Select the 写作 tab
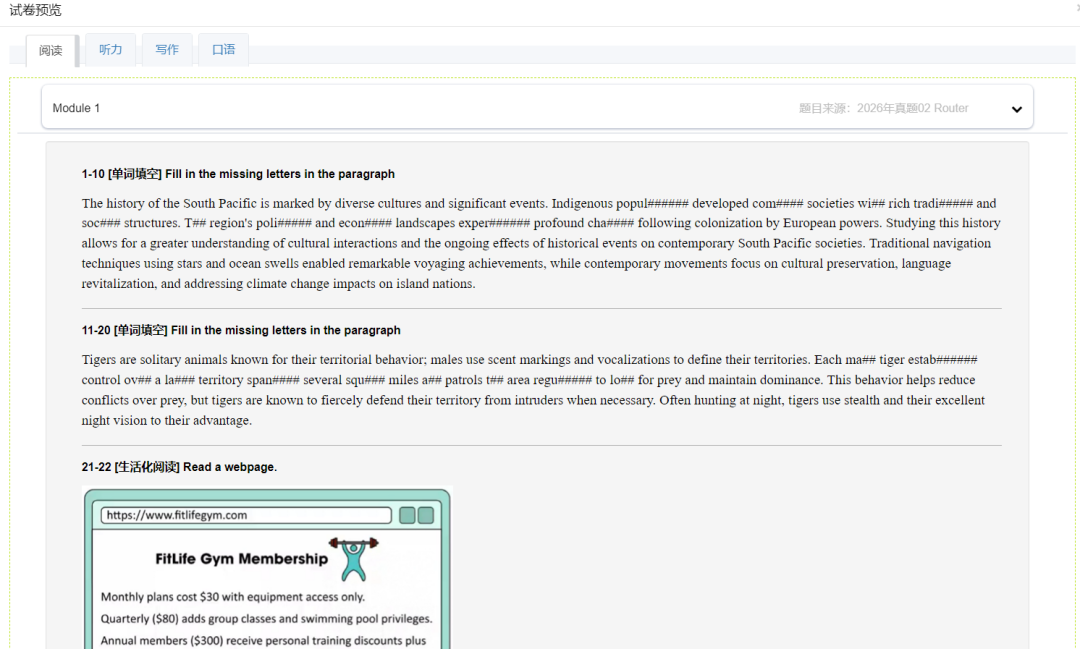 [167, 49]
